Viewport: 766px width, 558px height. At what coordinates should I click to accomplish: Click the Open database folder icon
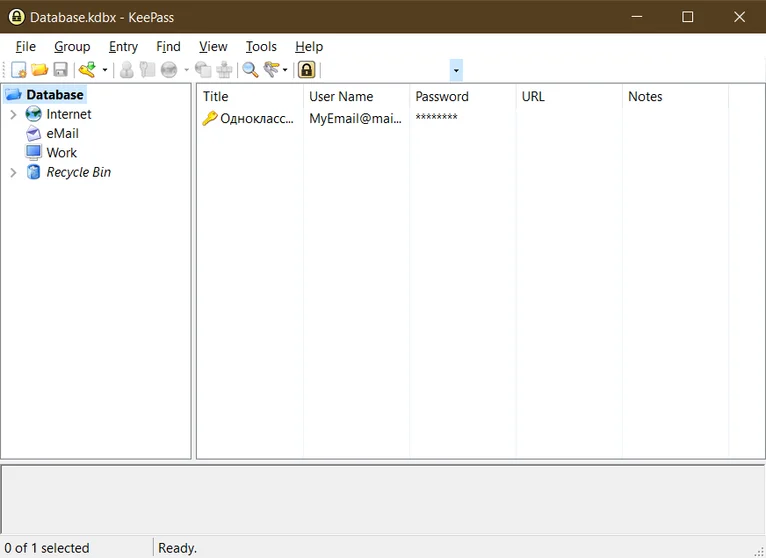coord(40,70)
